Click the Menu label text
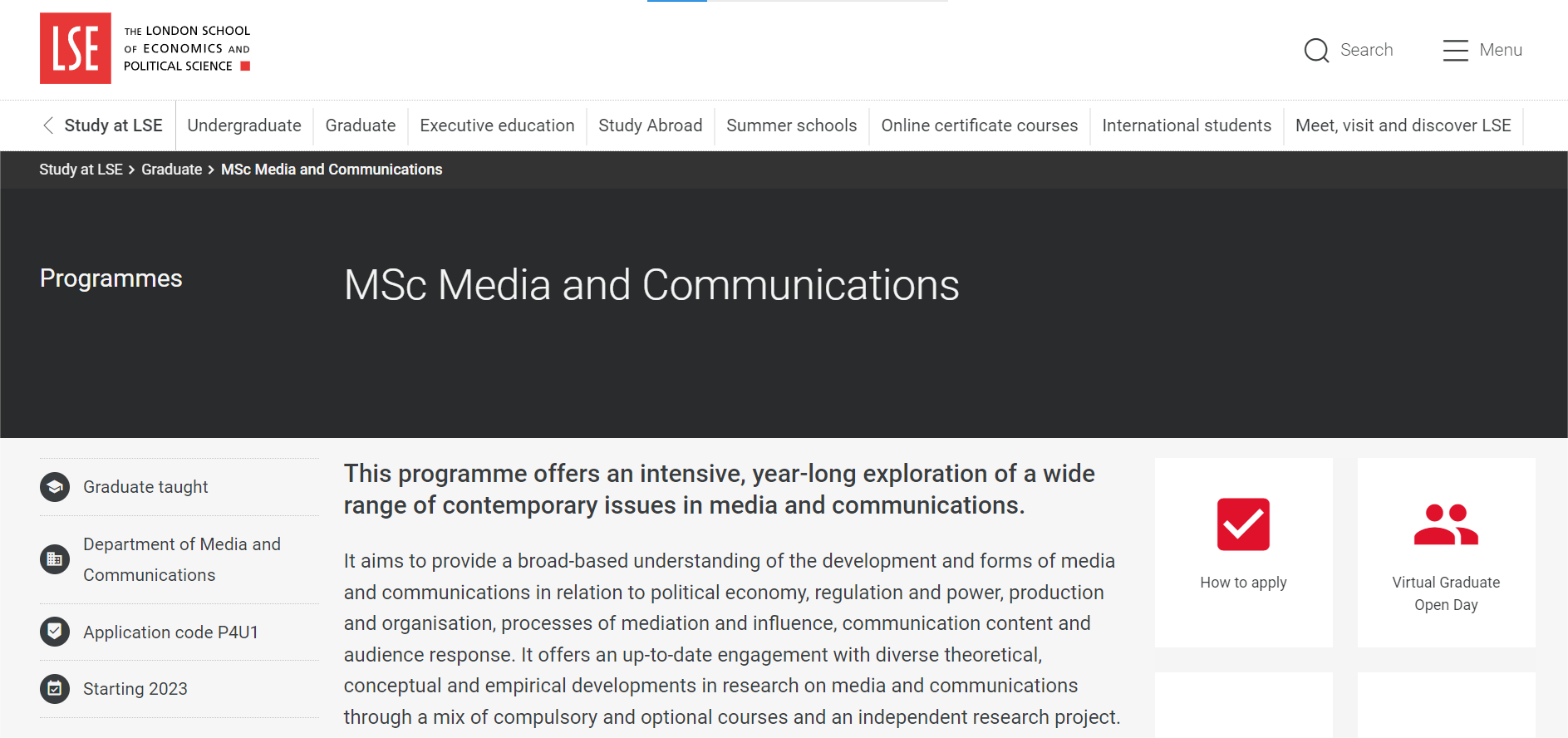 tap(1501, 50)
